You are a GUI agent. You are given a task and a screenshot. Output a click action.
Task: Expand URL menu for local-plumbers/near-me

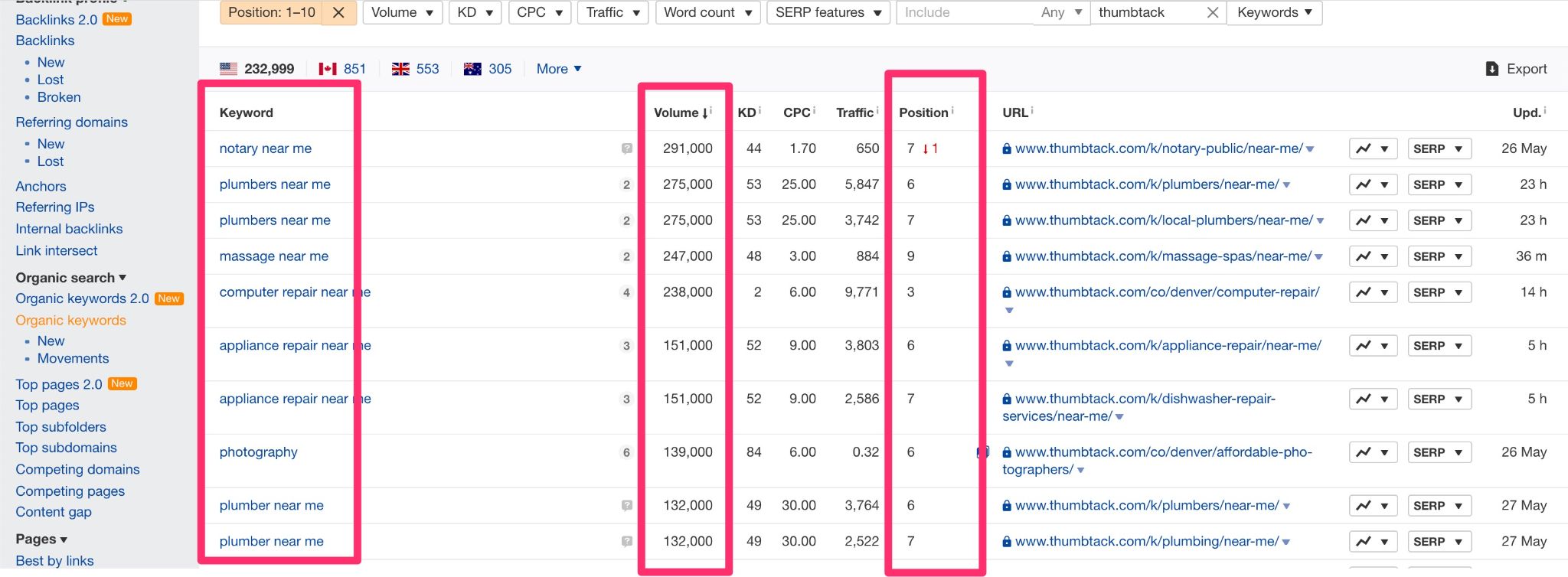point(1320,221)
